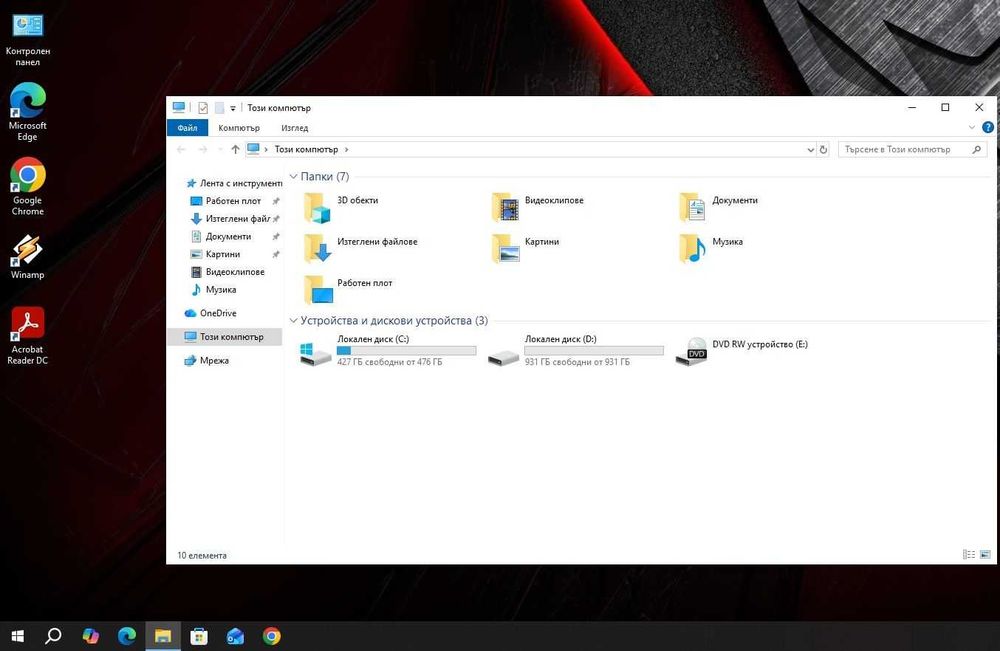Screen dimensions: 1000x651
Task: Select Лента с инструменти in navigation pane
Action: click(233, 183)
